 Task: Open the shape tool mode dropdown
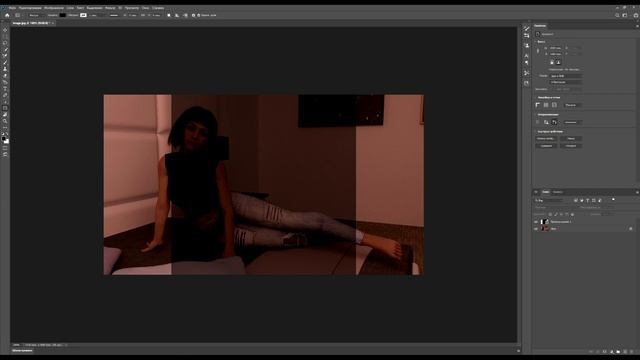[37, 15]
